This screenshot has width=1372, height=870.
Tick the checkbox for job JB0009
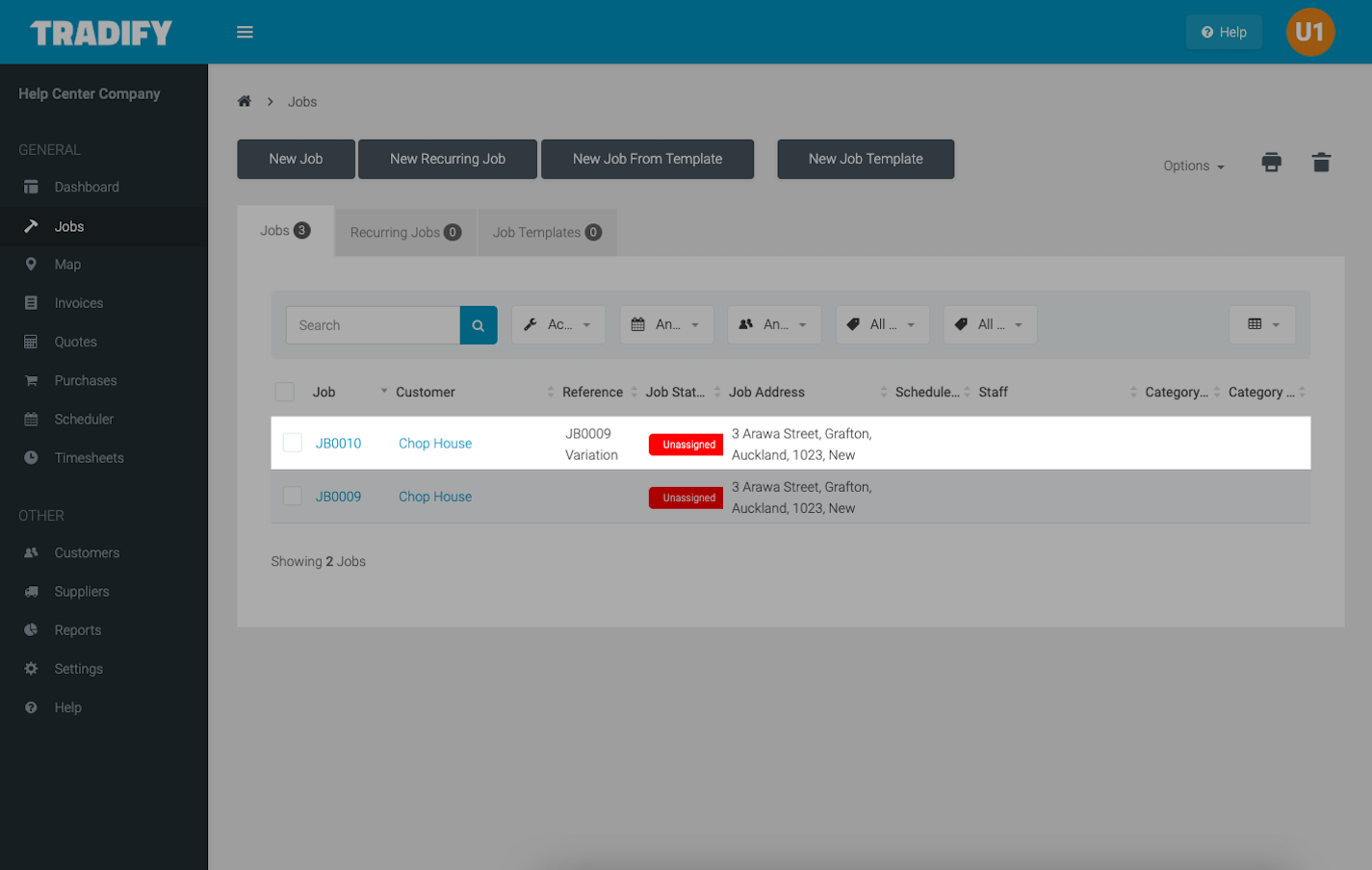(293, 497)
